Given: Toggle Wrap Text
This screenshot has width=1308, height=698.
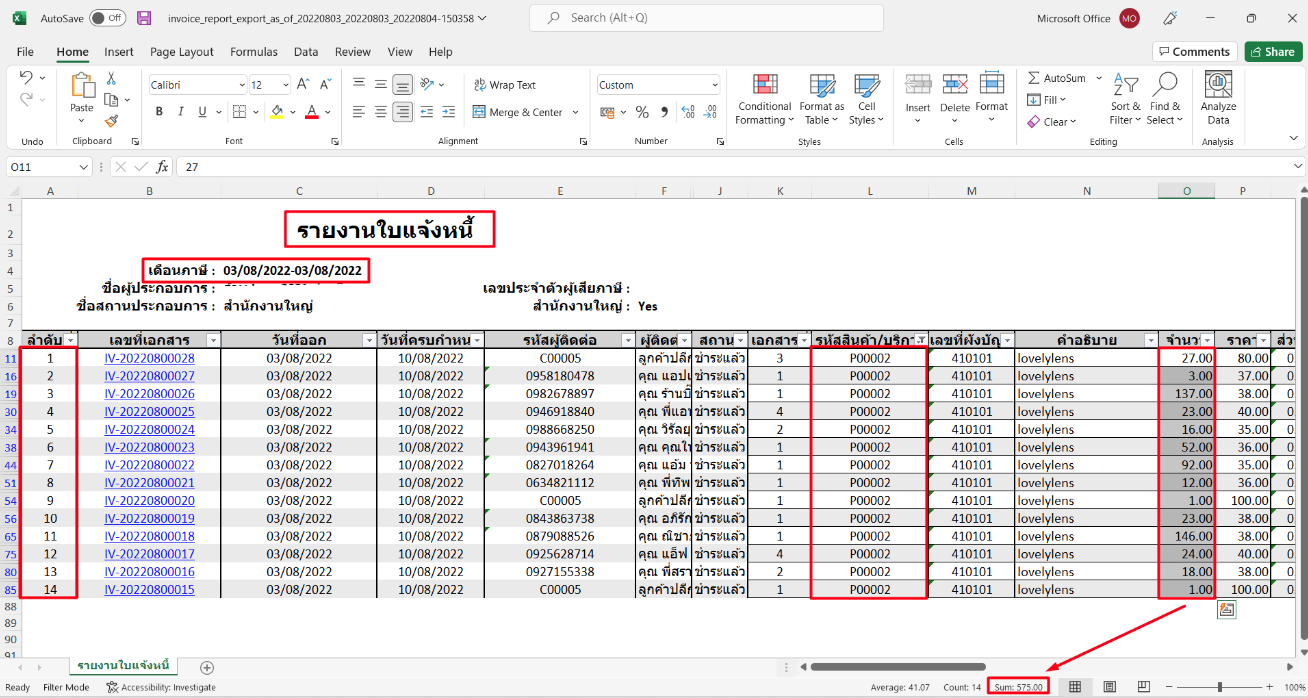Looking at the screenshot, I should [x=505, y=85].
